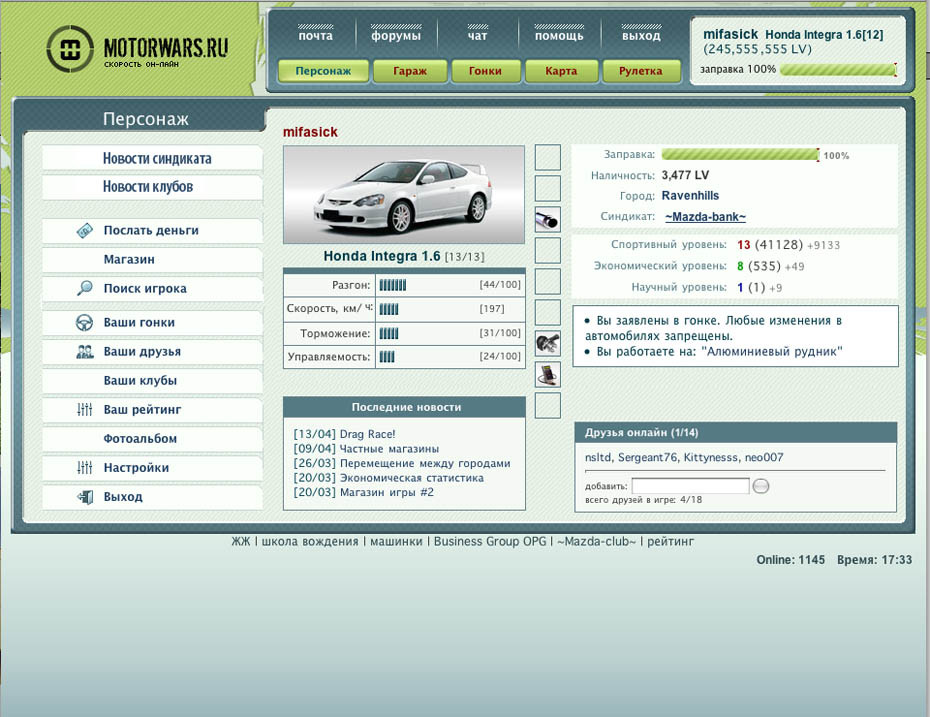
Task: Click the header заправка fuel bar
Action: coord(838,70)
